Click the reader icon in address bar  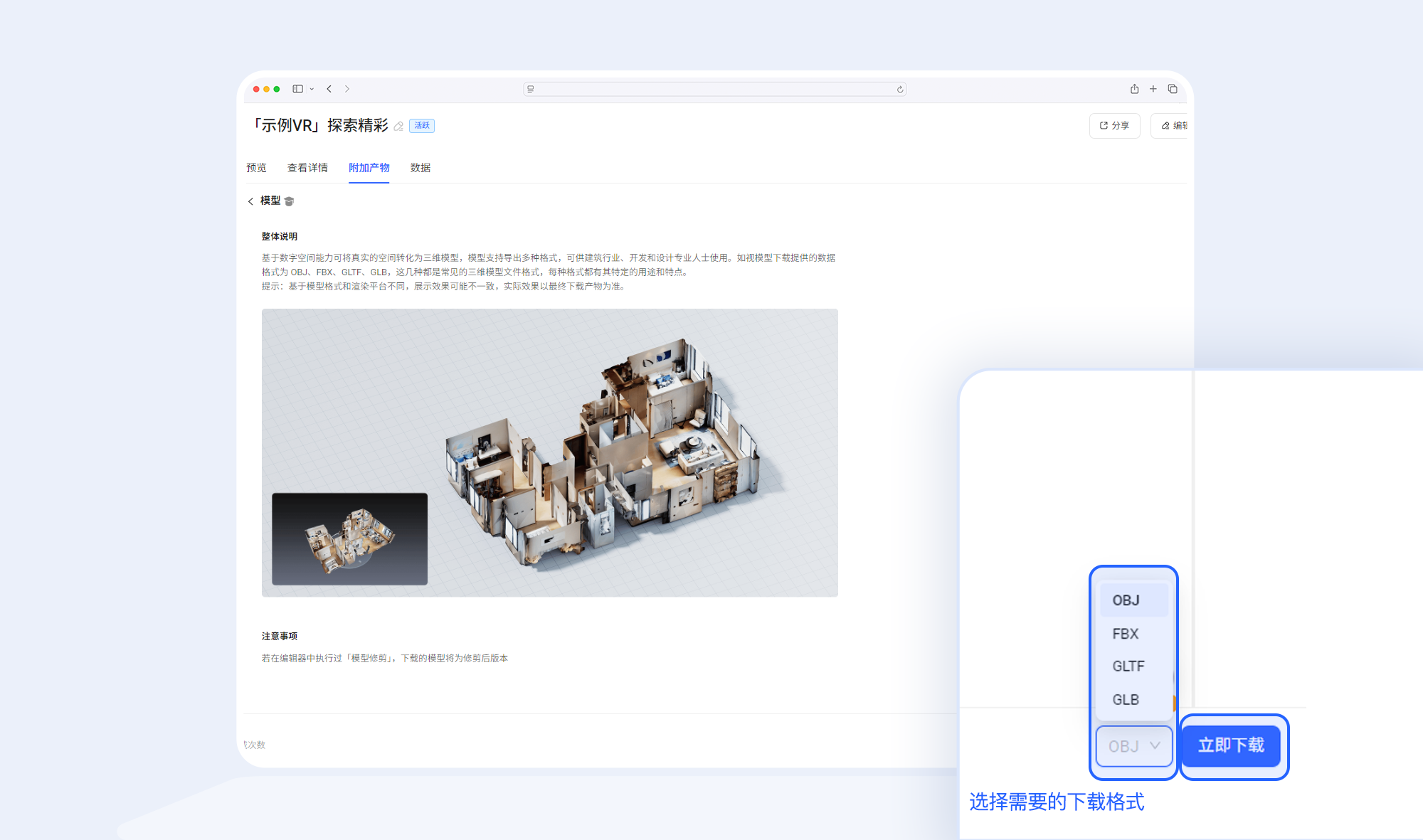[x=531, y=89]
